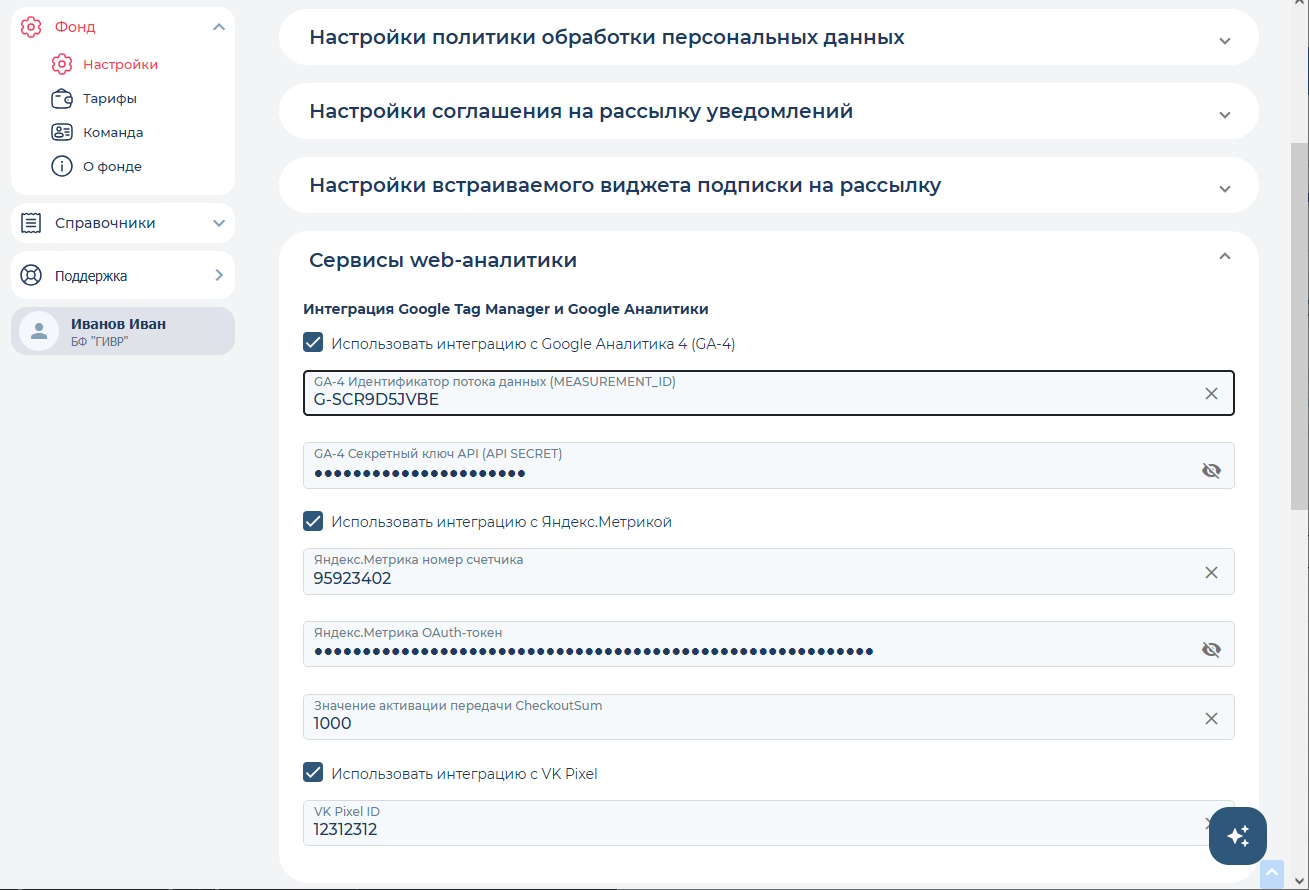Screen dimensions: 1309x890
Task: Open the Тарифы menu item
Action: (110, 98)
